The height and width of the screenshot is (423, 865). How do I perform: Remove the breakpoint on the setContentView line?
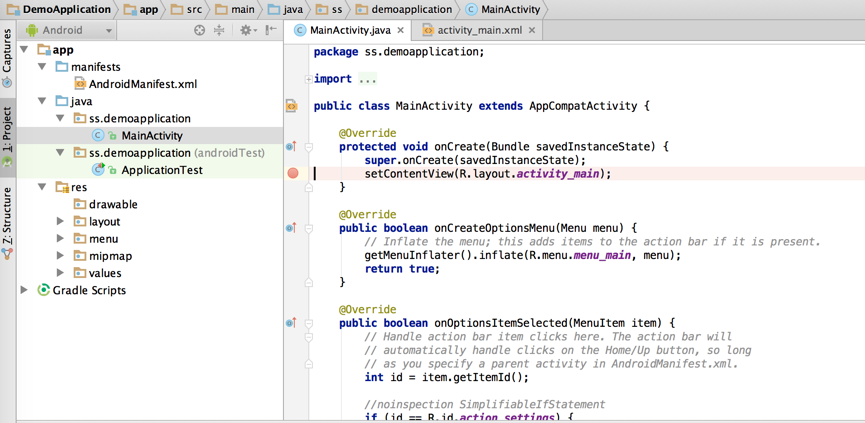tap(292, 173)
